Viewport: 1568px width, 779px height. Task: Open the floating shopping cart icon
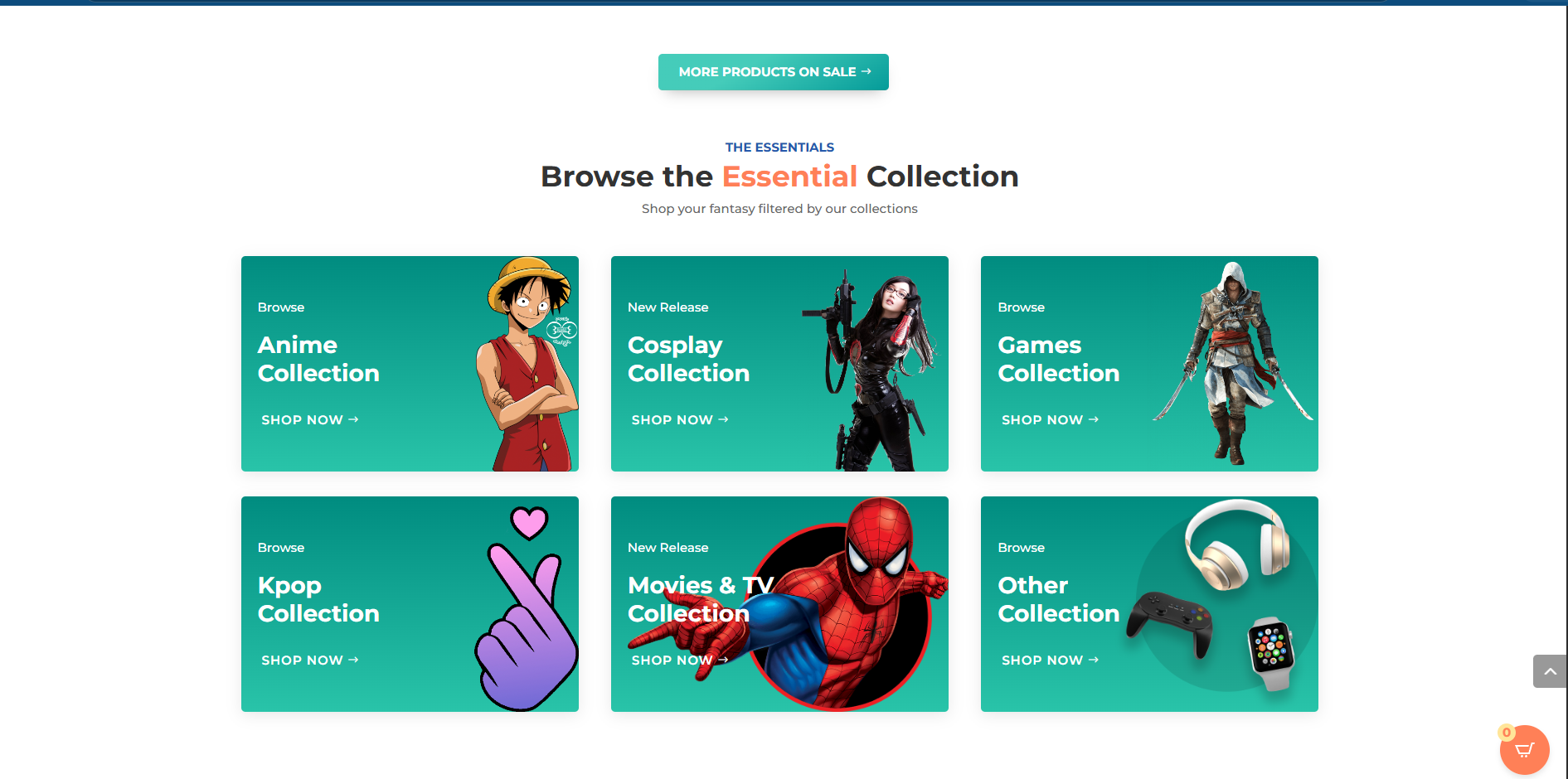[x=1524, y=750]
